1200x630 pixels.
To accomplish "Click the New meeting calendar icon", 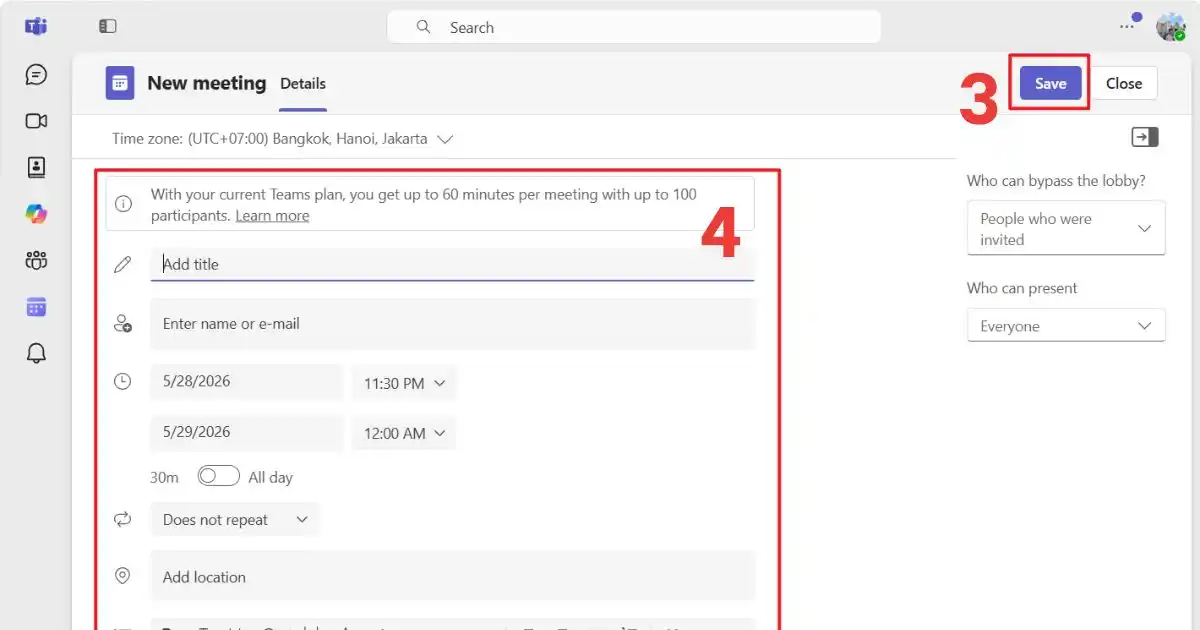I will pos(120,83).
